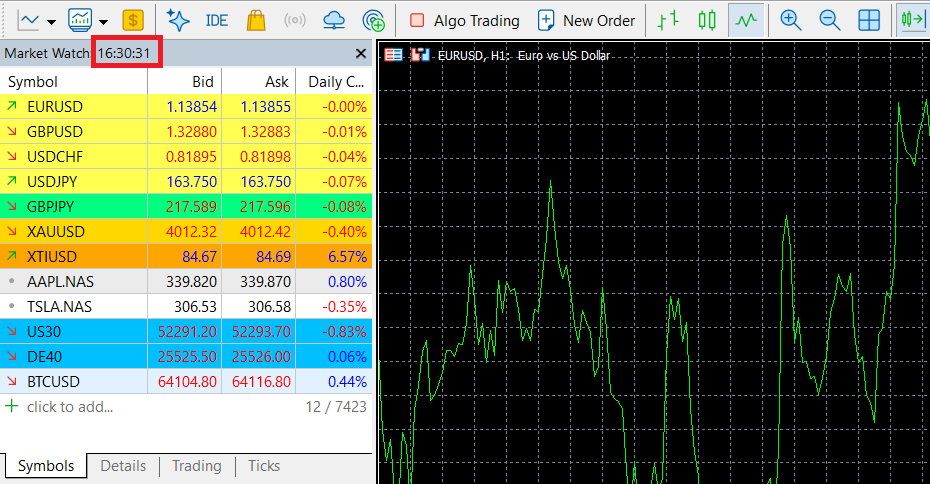The height and width of the screenshot is (484, 930).
Task: Sort by the Ask column header
Action: 259,82
